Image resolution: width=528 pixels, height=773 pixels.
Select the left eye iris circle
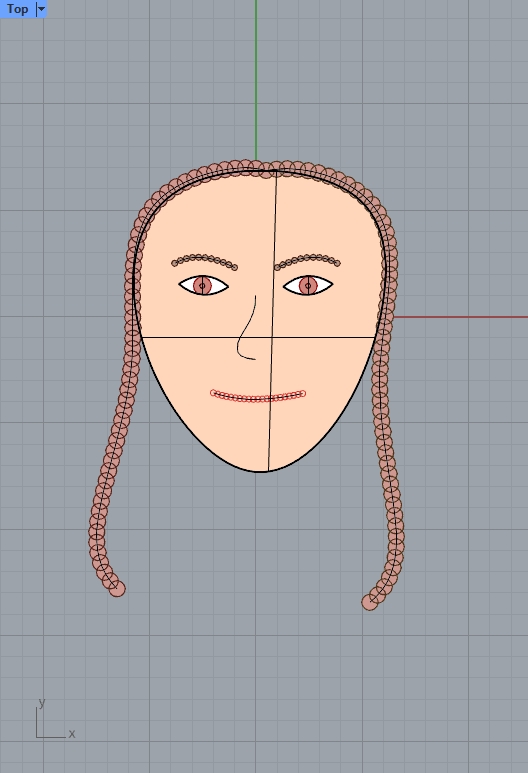(202, 285)
